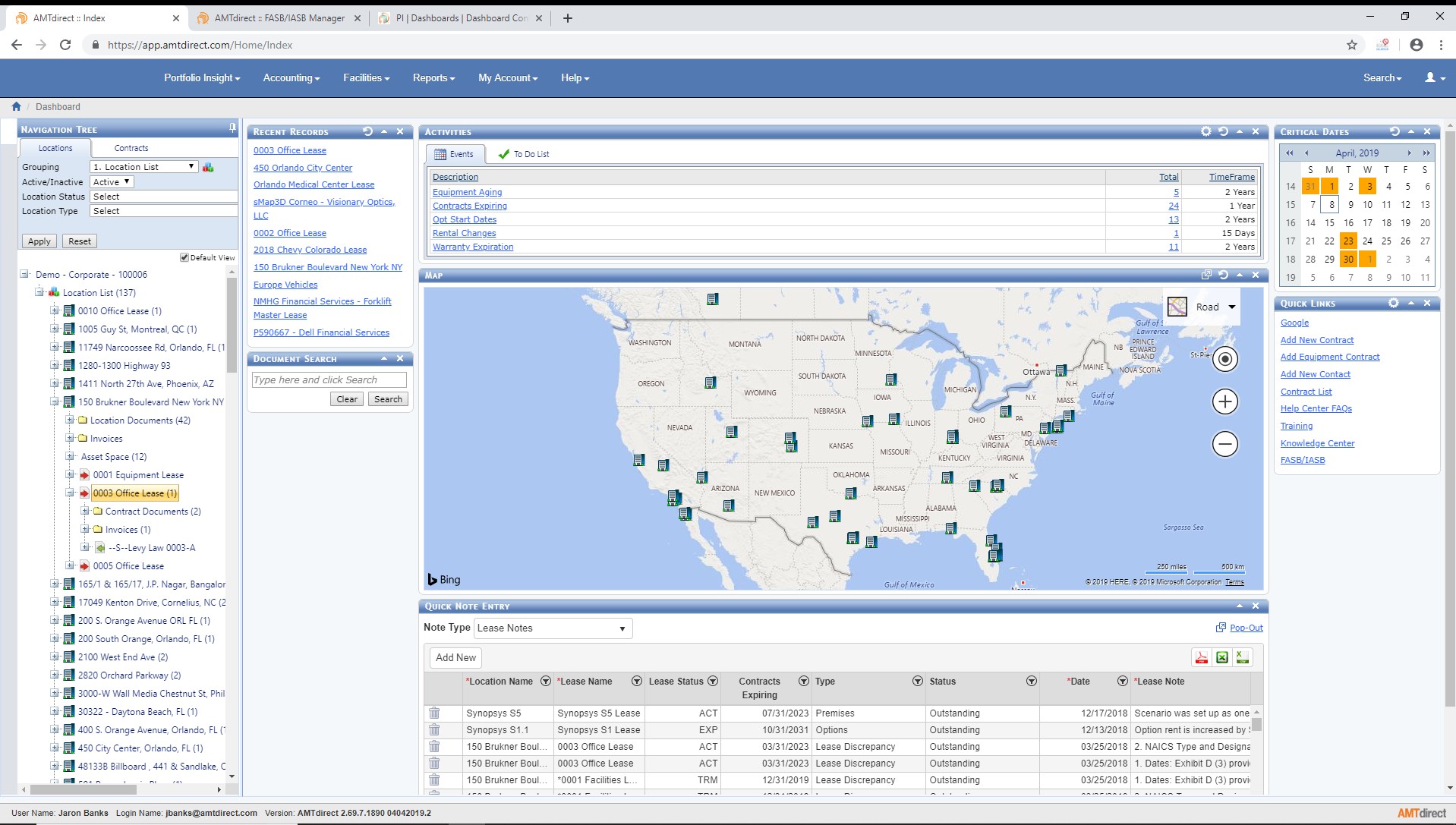Screen dimensions: 1456x825
Task: Filter the Type column
Action: 918,681
